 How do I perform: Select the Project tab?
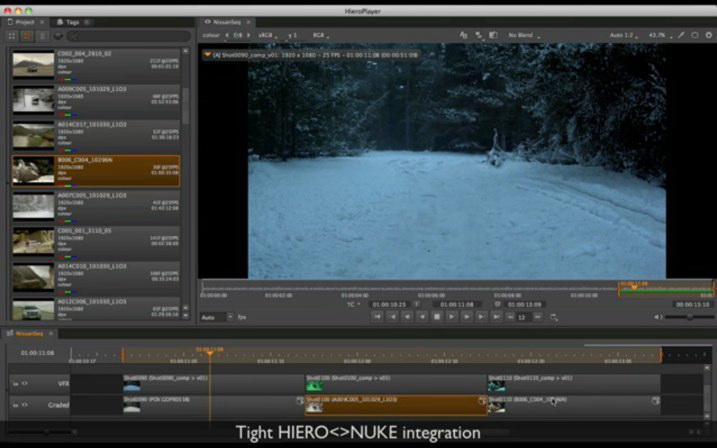pos(22,21)
